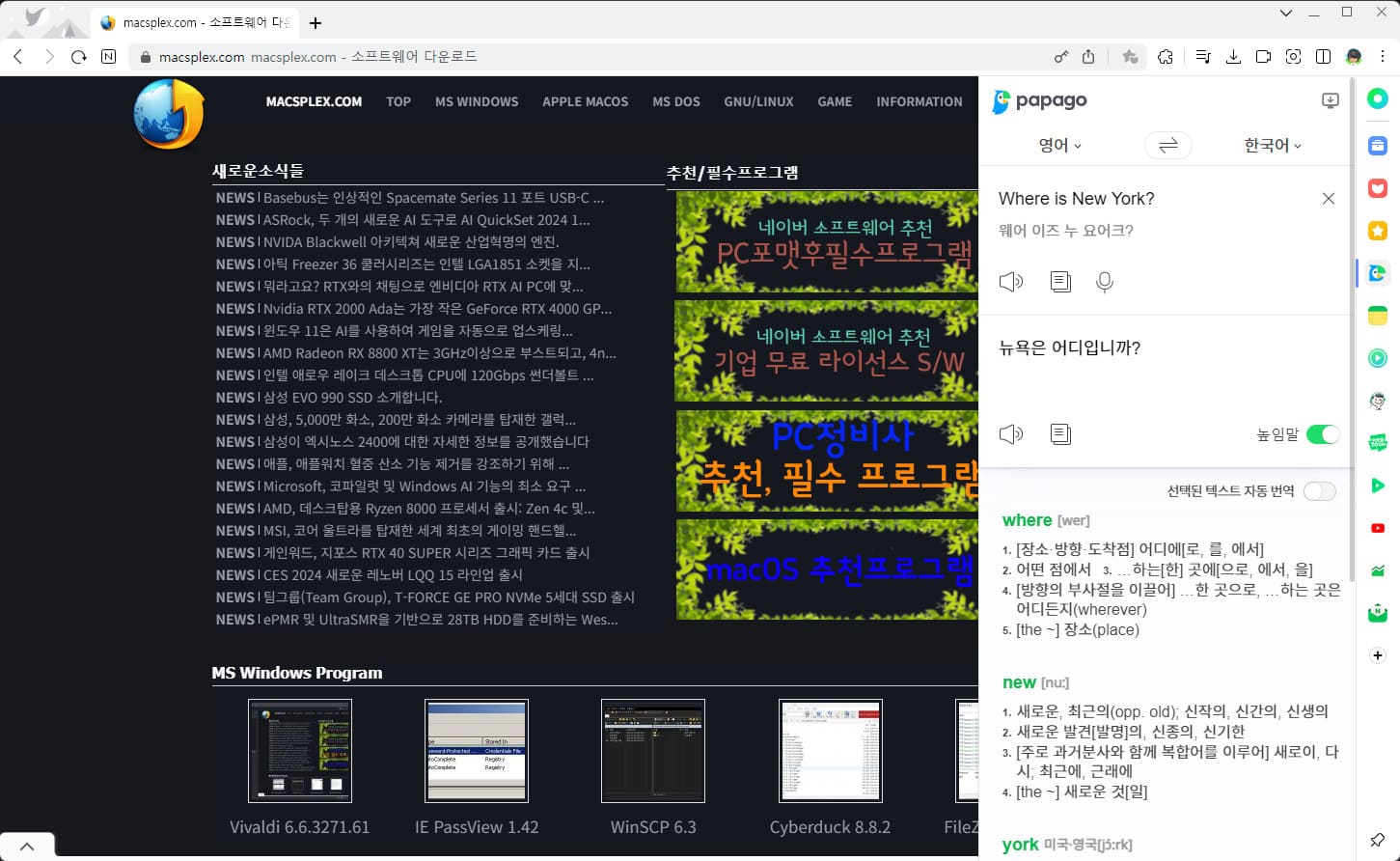Click the 기업 무료 라이선스 S/W banner

pos(827,350)
